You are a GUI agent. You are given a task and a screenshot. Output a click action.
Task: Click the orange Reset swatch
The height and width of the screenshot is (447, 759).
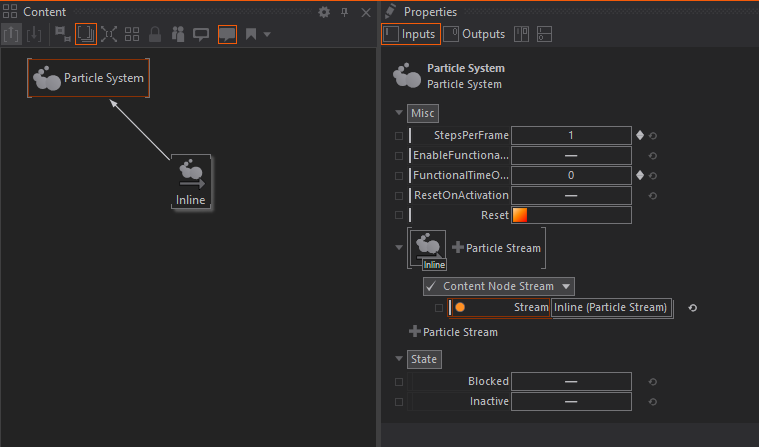point(519,215)
